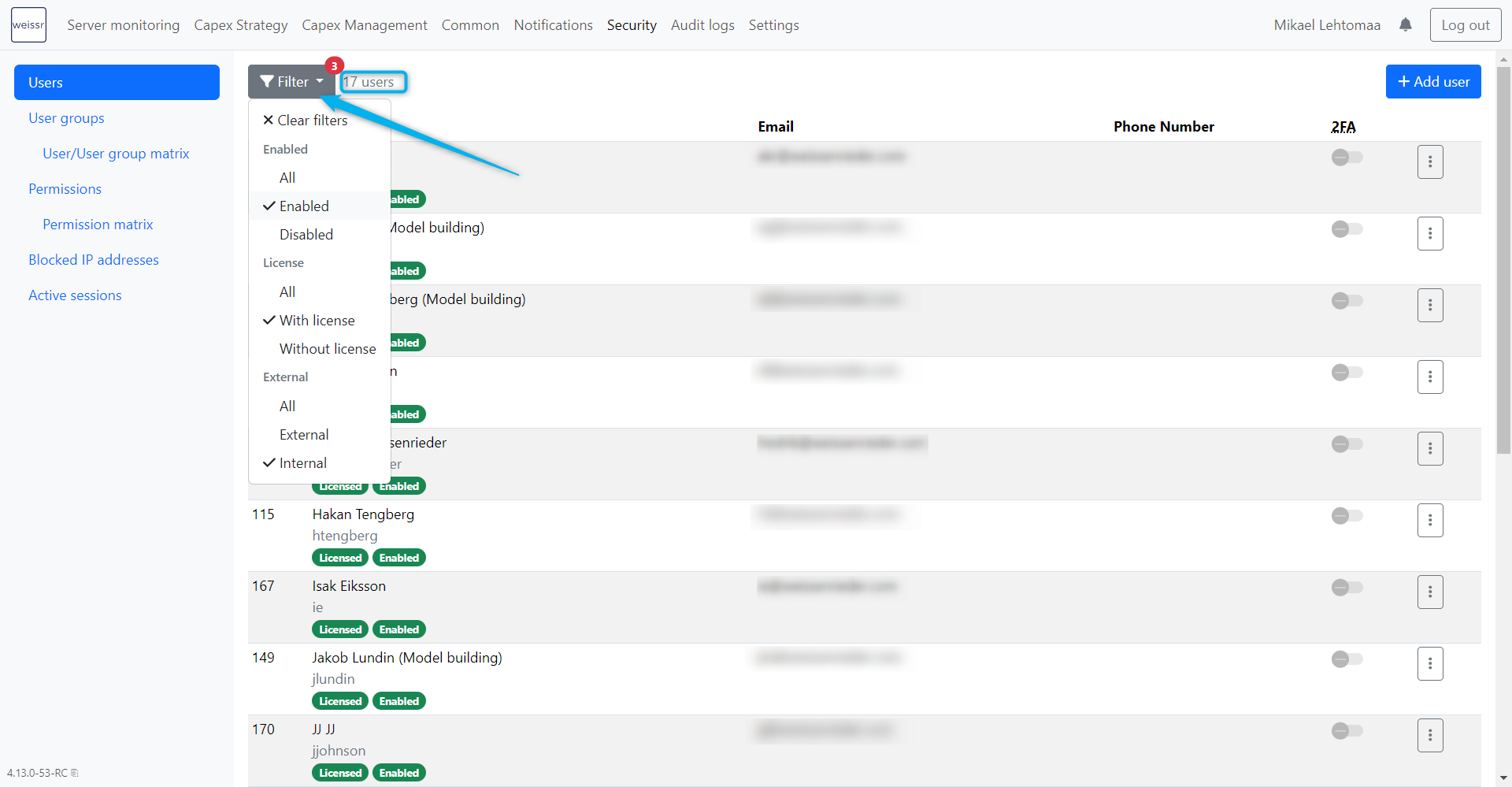The width and height of the screenshot is (1512, 787).
Task: Open kebab menu for Jakob Lundin row
Action: click(x=1430, y=663)
